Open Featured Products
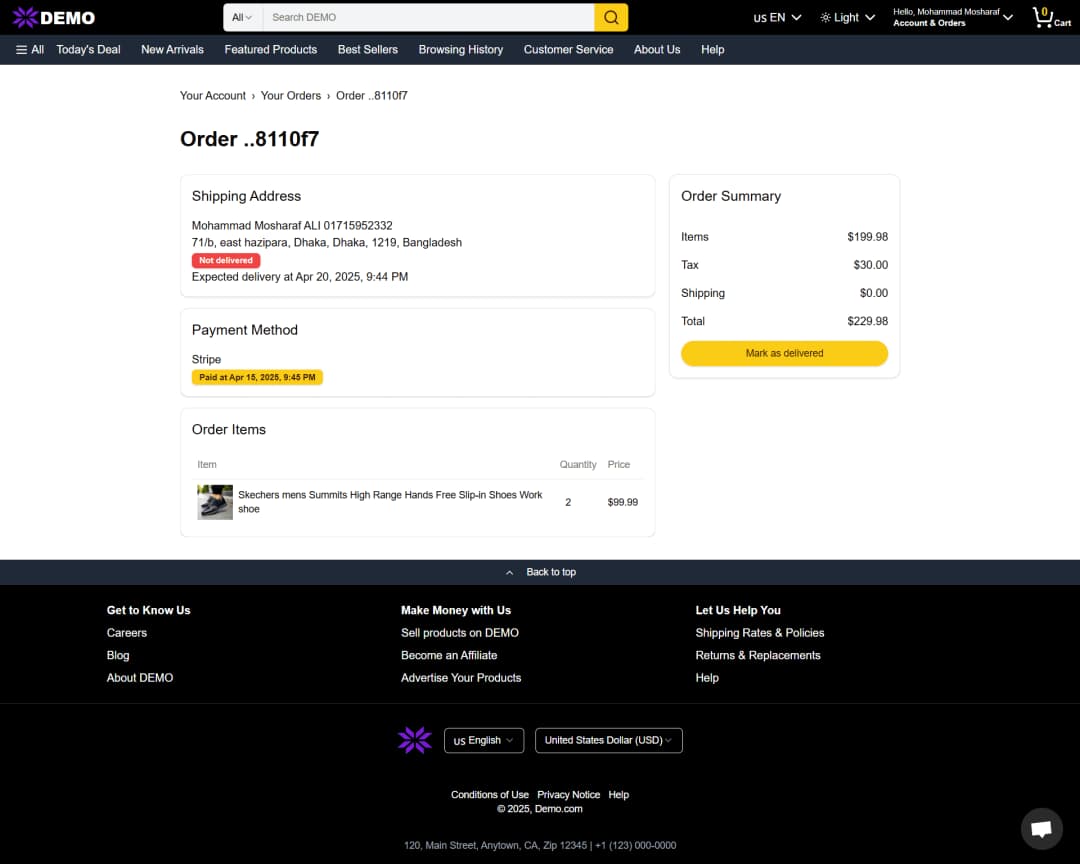Viewport: 1080px width, 864px height. tap(271, 50)
